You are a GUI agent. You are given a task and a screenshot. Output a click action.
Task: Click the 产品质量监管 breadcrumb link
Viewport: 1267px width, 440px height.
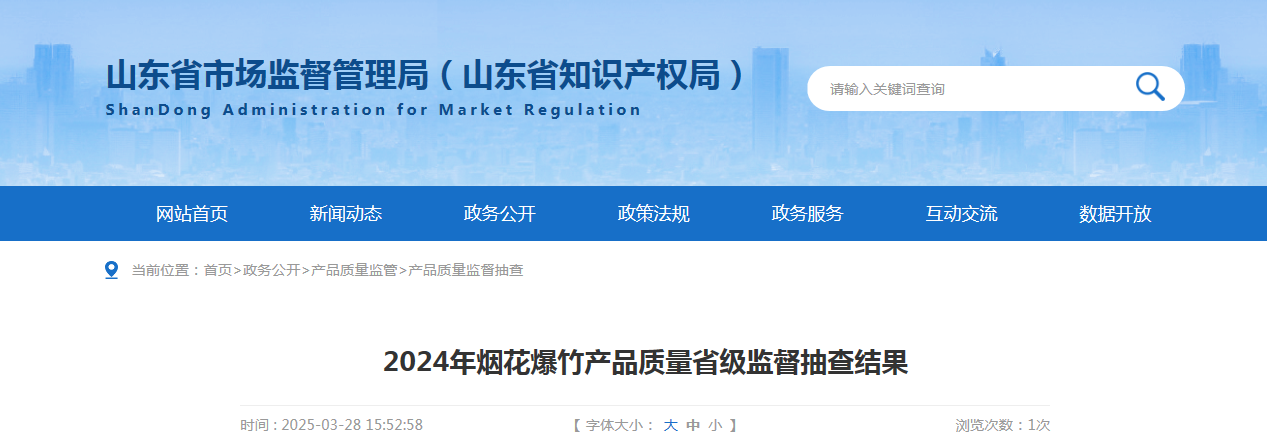pos(354,270)
